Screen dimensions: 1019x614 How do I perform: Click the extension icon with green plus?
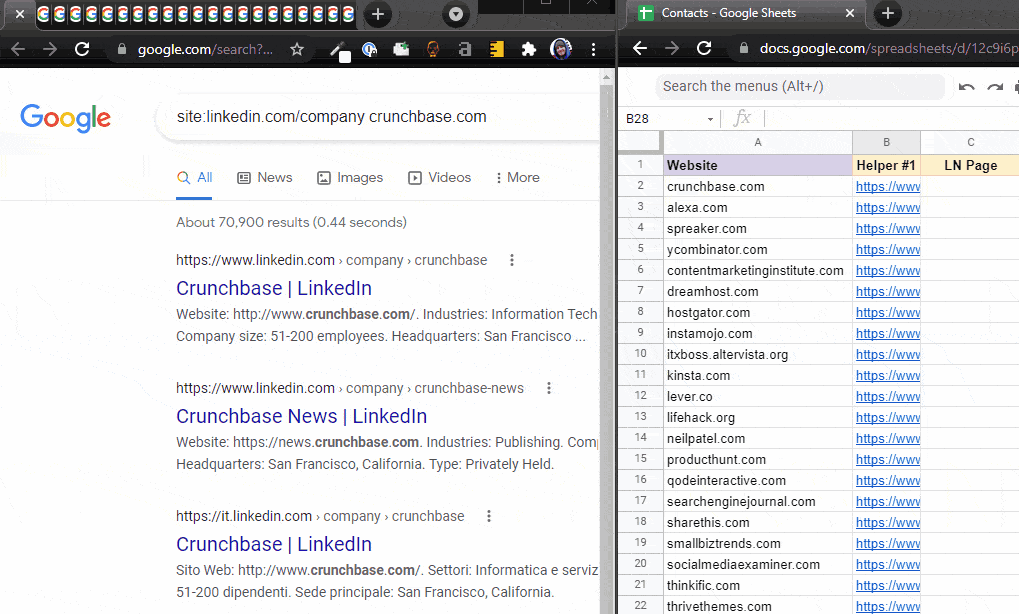click(x=401, y=49)
